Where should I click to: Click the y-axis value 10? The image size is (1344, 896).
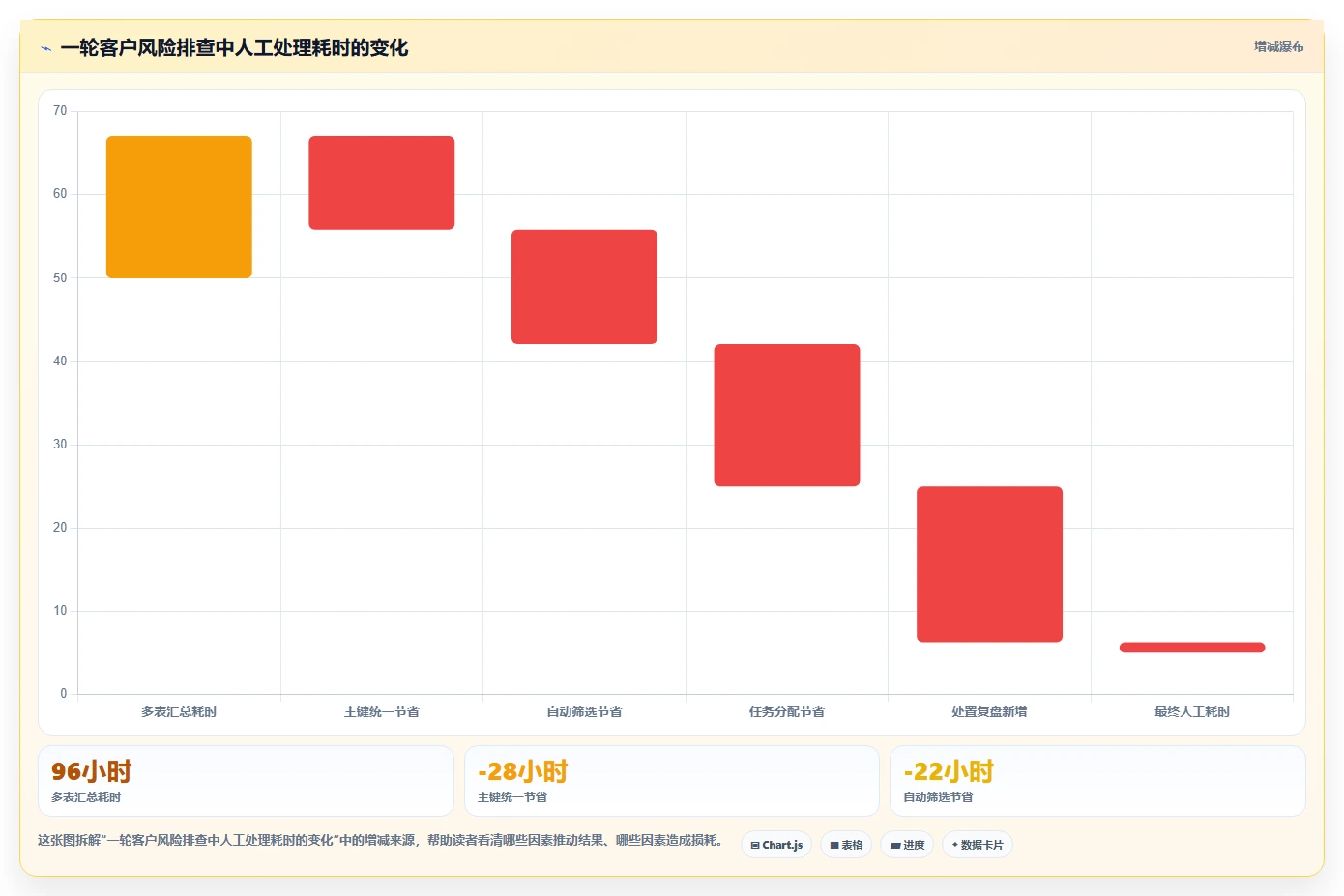[x=60, y=611]
